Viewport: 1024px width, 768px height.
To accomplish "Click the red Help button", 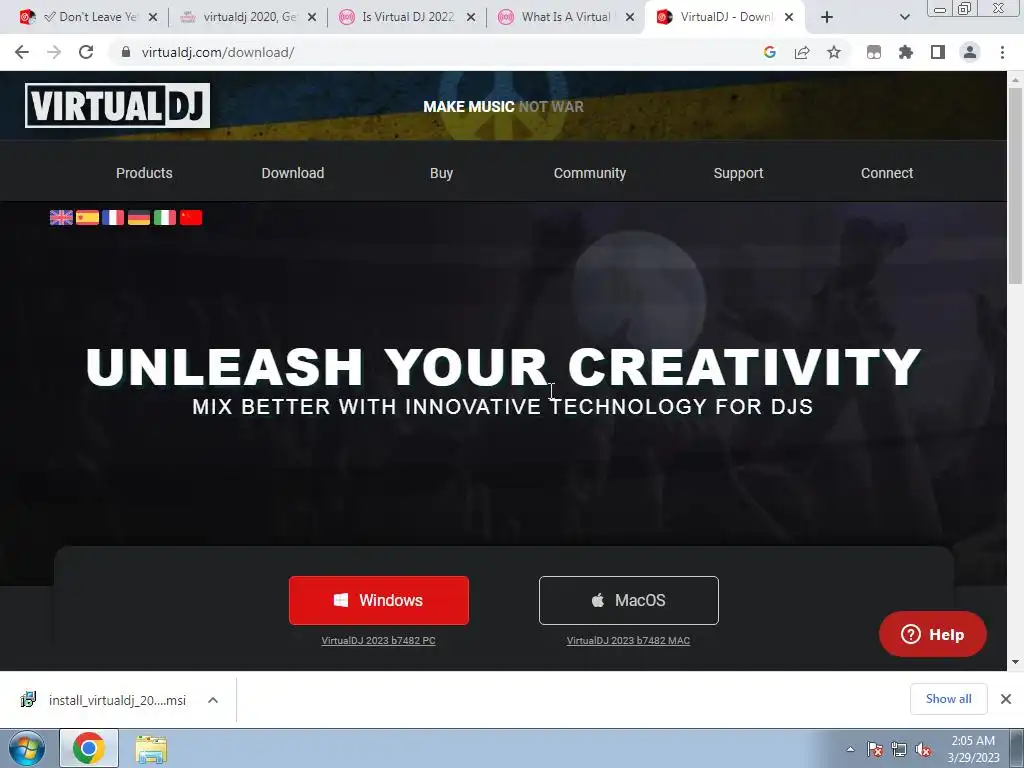I will click(x=933, y=634).
